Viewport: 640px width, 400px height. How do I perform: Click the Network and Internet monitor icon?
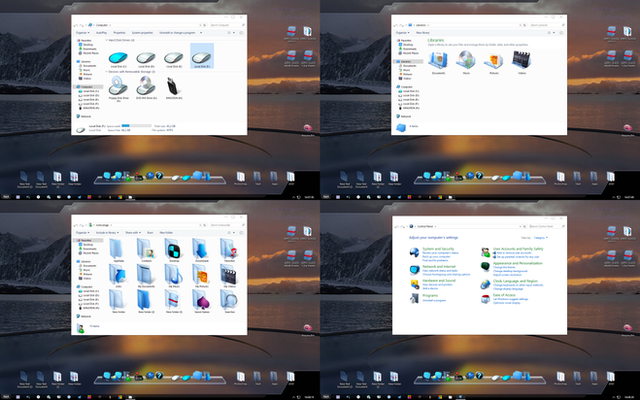point(414,269)
